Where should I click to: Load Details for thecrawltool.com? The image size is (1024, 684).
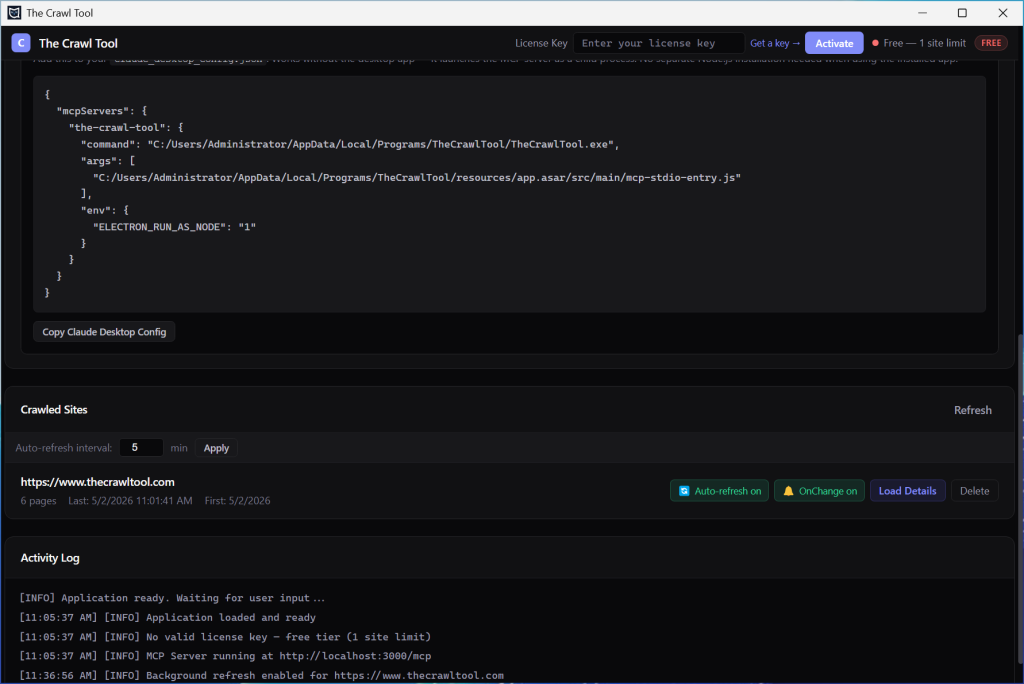pyautogui.click(x=907, y=491)
